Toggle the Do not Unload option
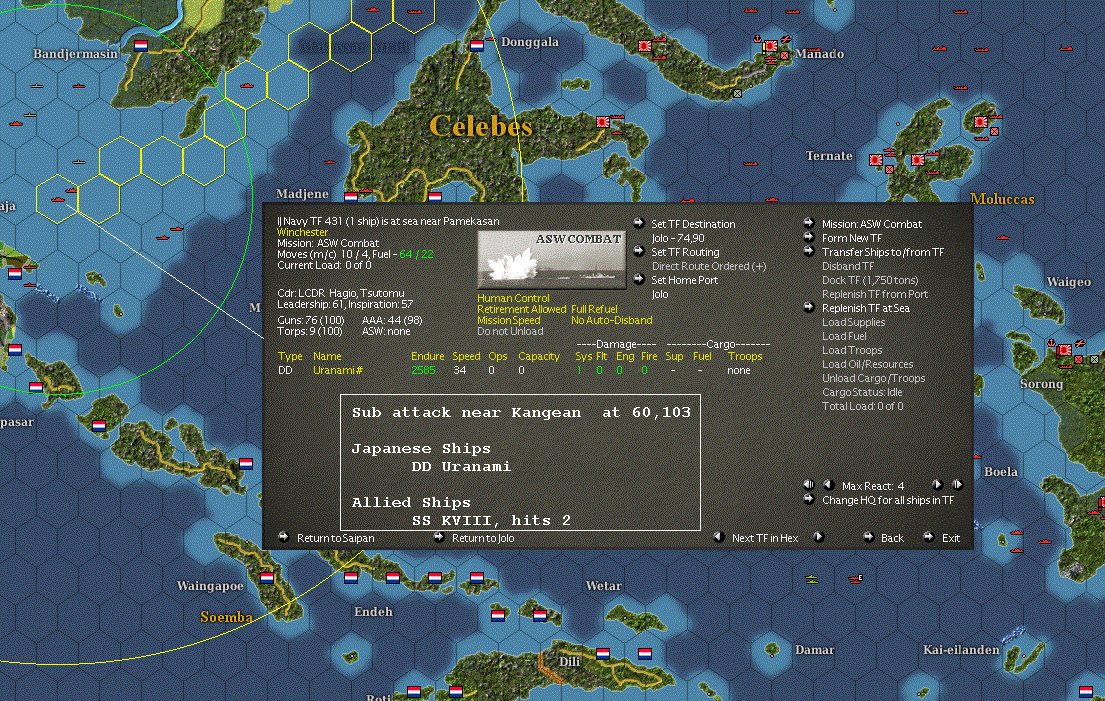1105x701 pixels. click(x=510, y=331)
